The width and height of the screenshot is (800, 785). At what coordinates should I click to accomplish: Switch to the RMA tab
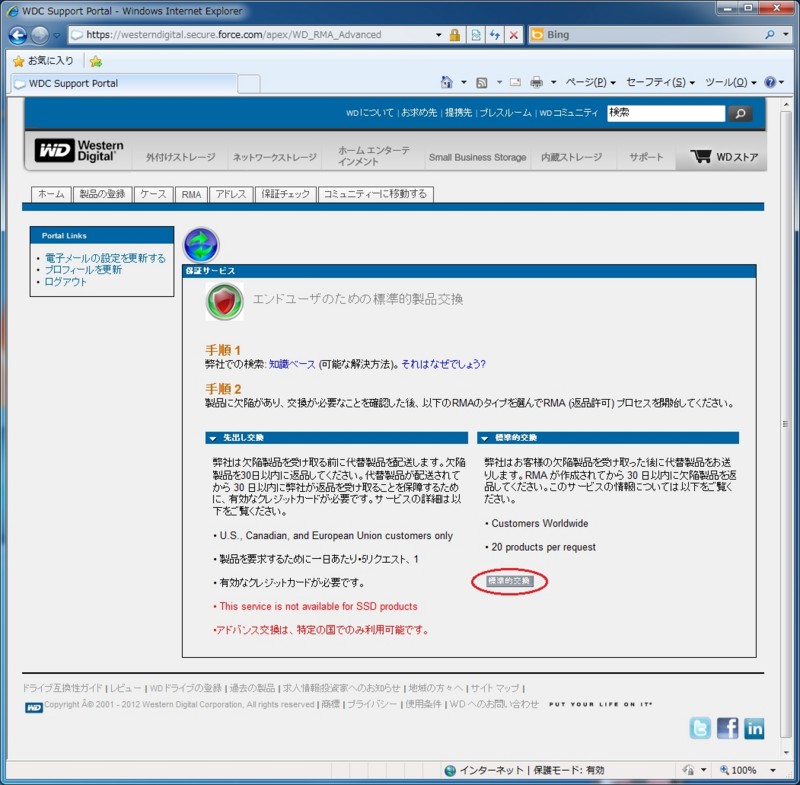pyautogui.click(x=190, y=194)
